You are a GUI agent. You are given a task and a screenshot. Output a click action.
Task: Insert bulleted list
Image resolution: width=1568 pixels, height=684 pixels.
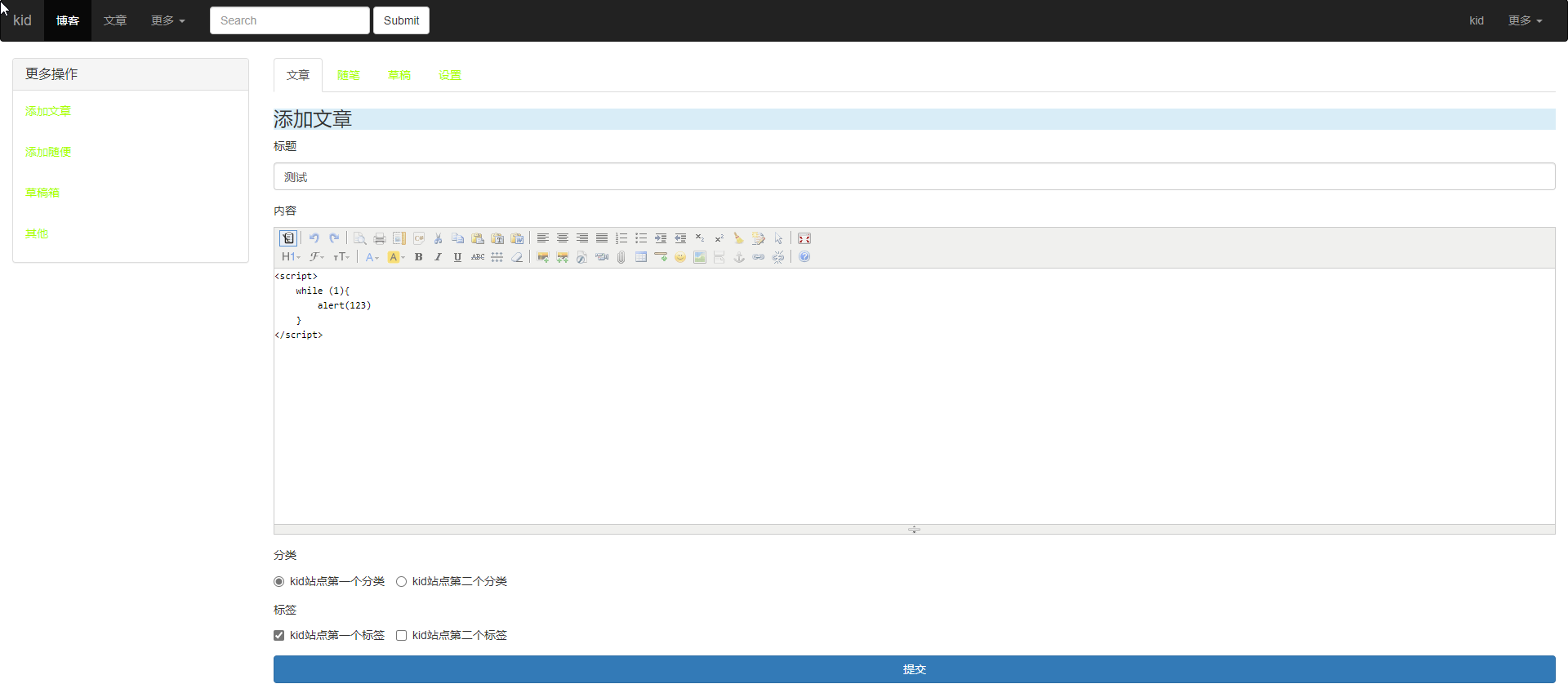tap(641, 238)
